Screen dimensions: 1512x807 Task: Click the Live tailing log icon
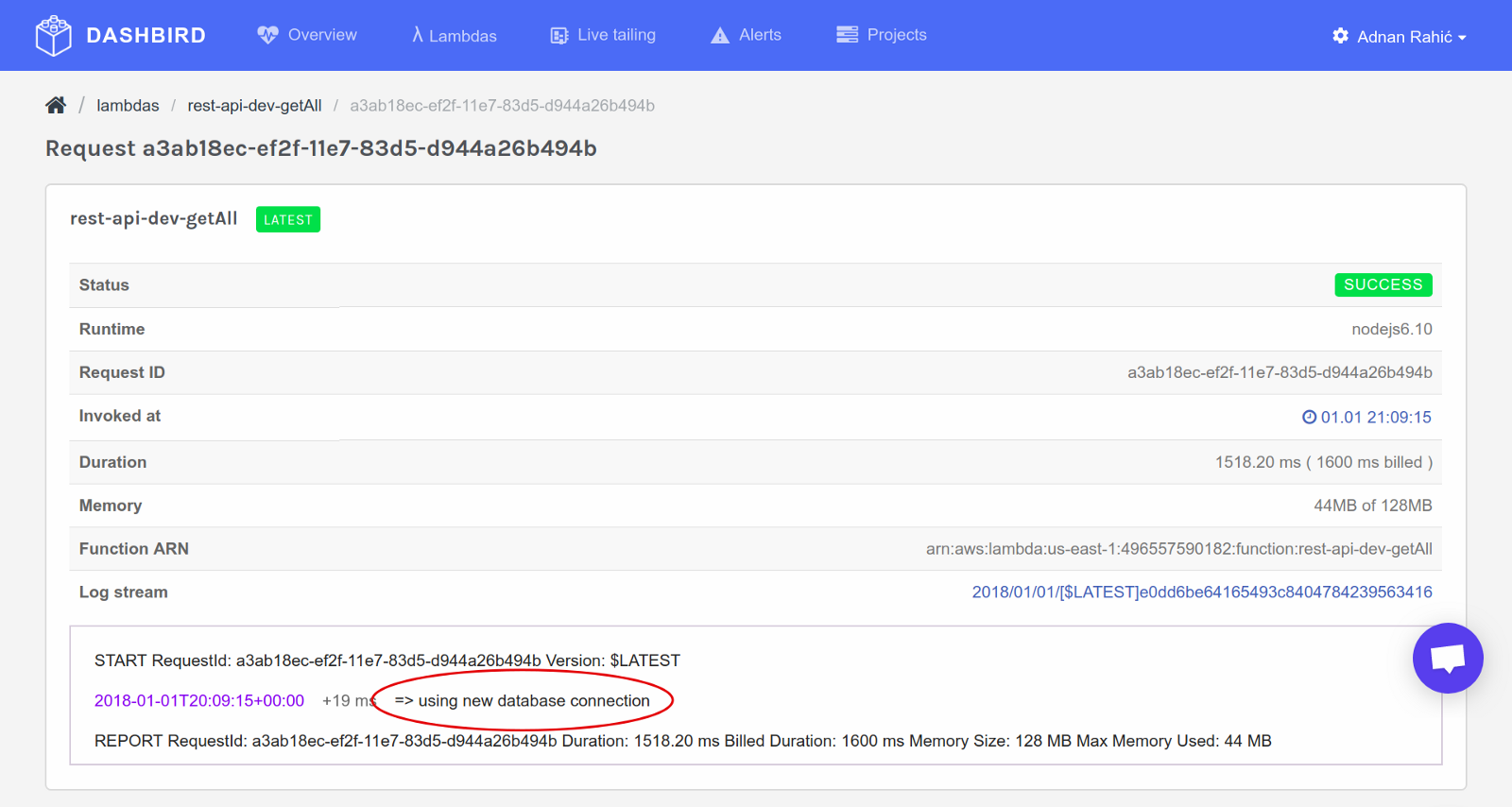pos(559,36)
